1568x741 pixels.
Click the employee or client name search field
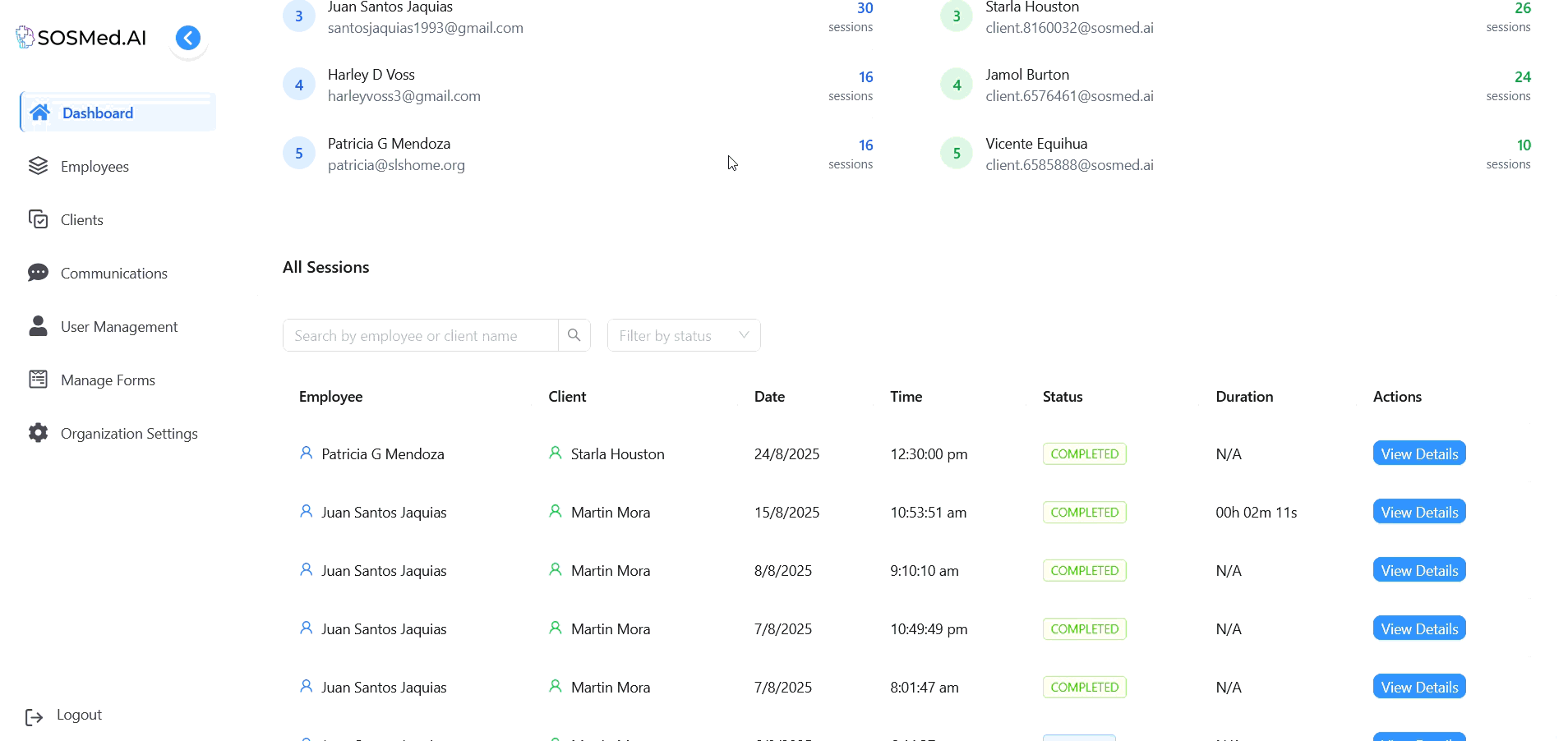pyautogui.click(x=419, y=335)
